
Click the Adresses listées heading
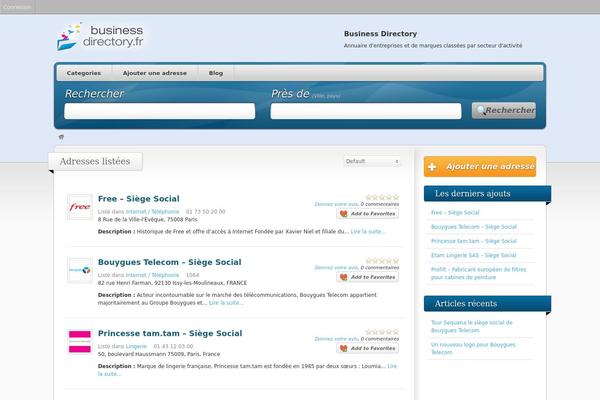coord(95,162)
